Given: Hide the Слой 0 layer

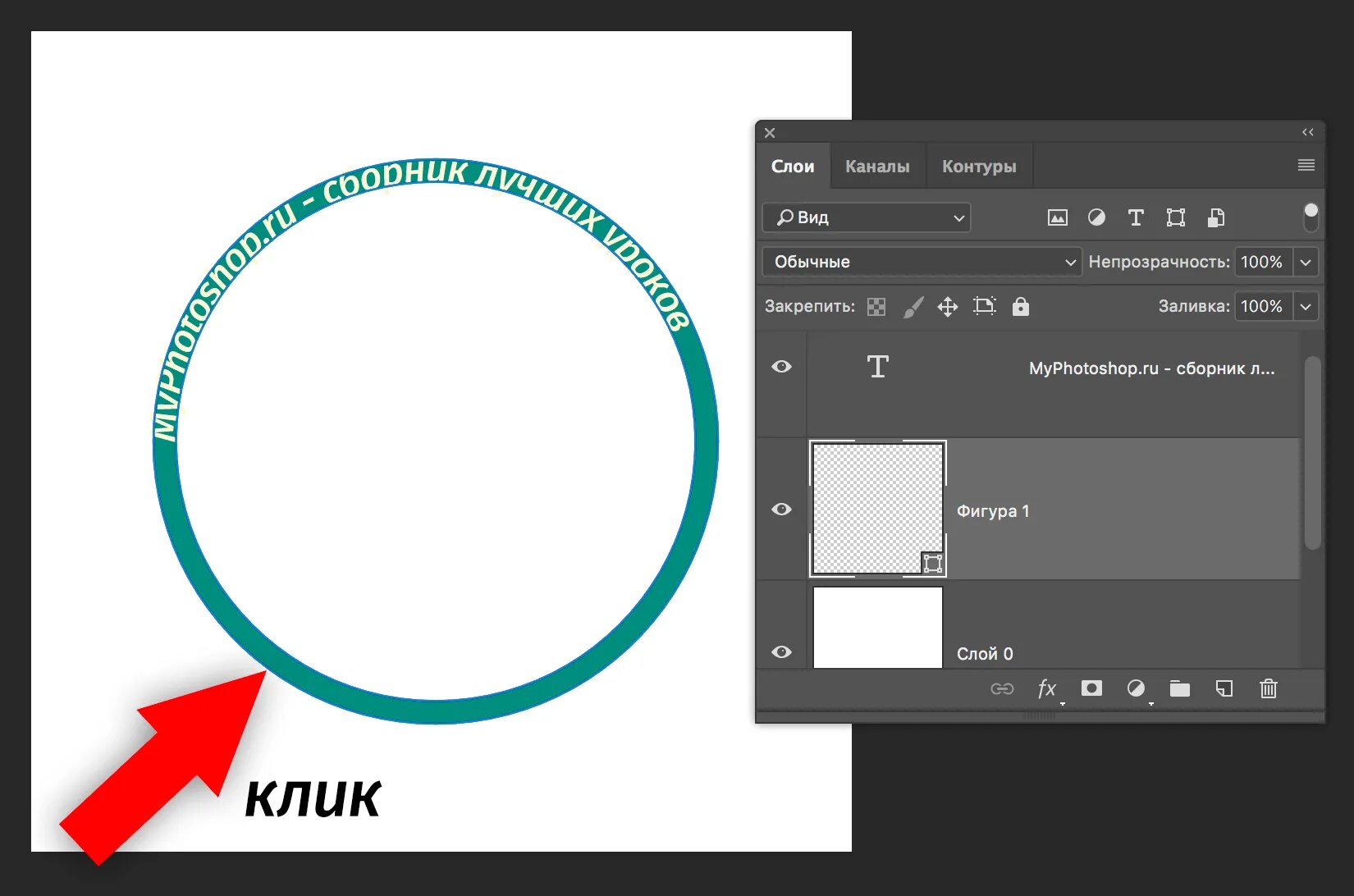Looking at the screenshot, I should pos(781,652).
